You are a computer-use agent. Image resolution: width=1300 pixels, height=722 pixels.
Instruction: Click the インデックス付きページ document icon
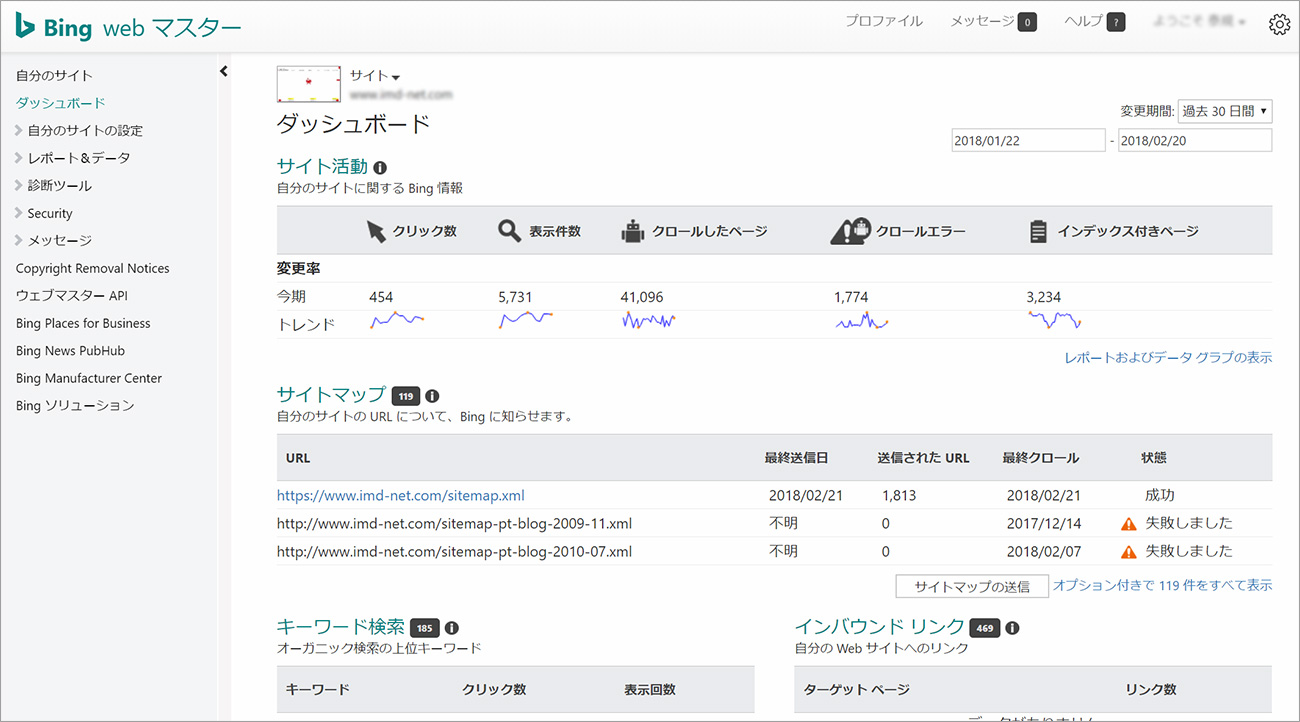click(1037, 231)
